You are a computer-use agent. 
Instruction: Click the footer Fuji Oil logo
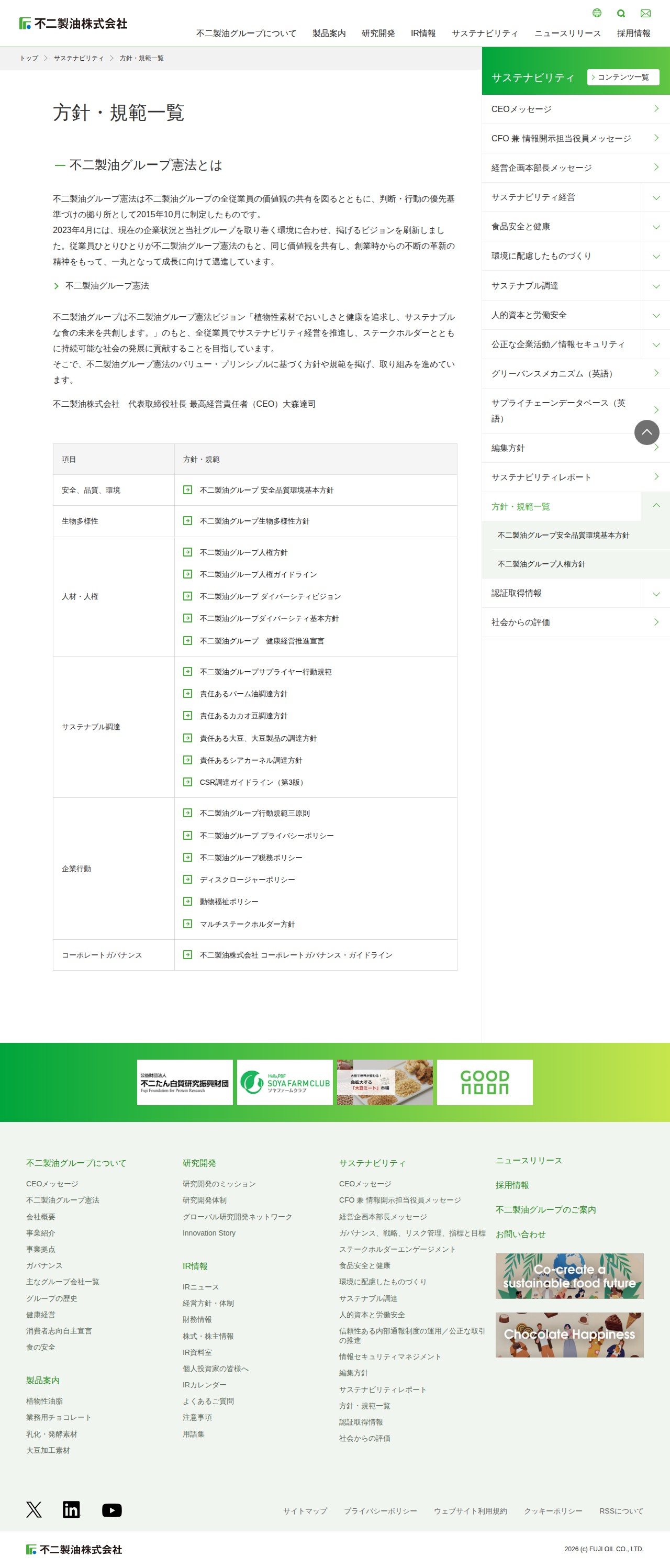coord(74,1549)
